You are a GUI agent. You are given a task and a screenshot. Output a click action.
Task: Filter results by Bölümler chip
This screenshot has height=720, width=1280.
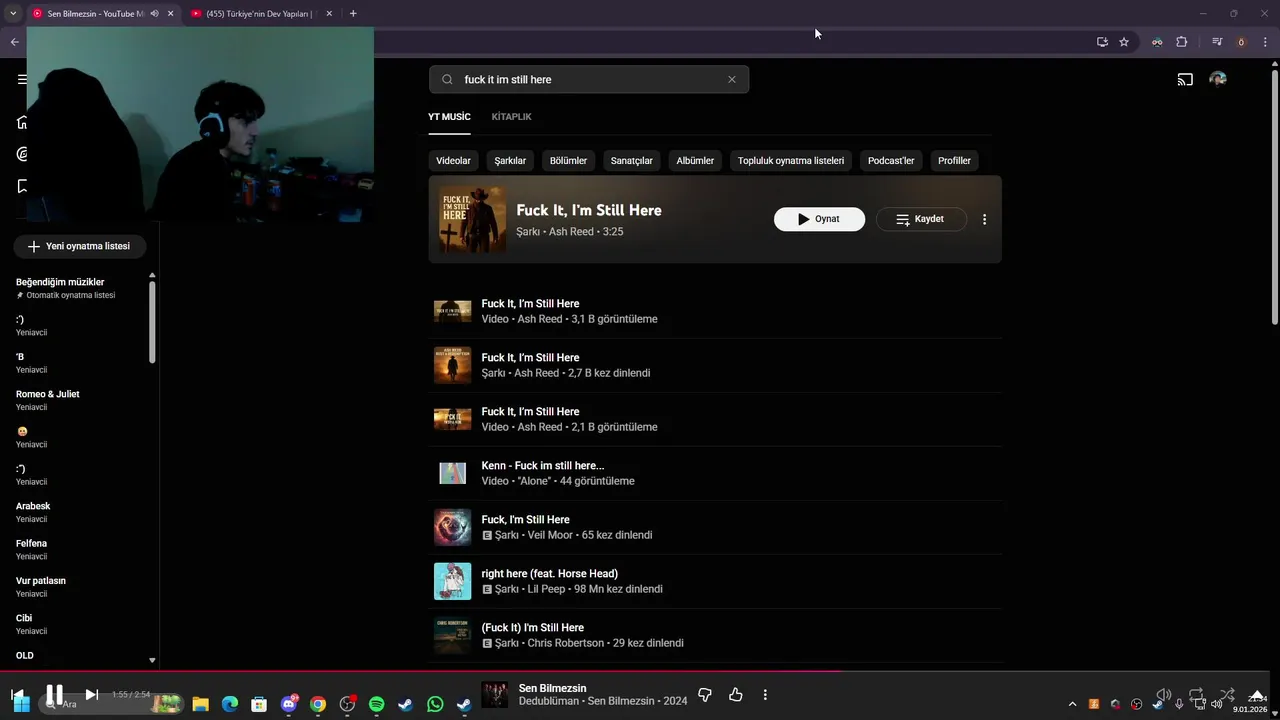pos(568,160)
